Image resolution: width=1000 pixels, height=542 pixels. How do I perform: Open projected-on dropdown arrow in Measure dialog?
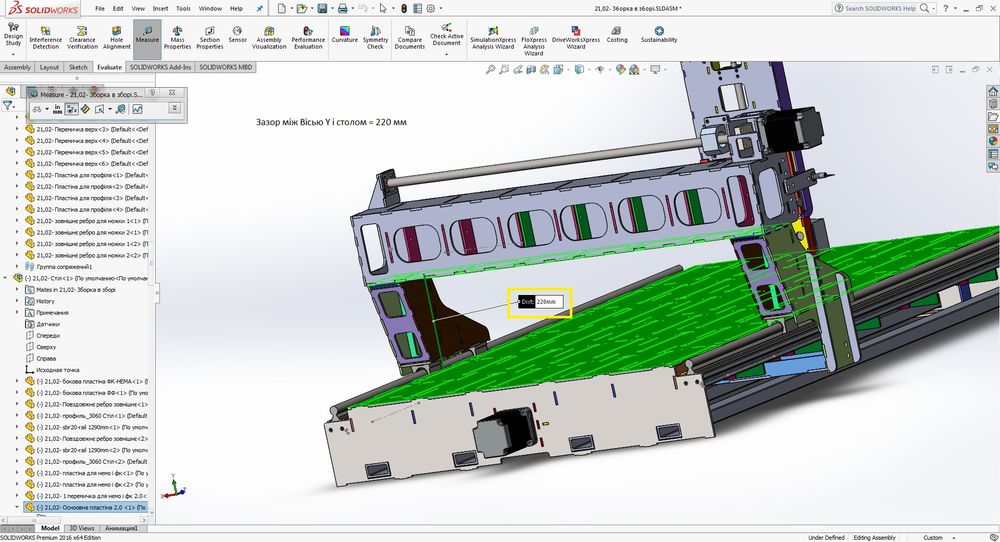tap(110, 110)
